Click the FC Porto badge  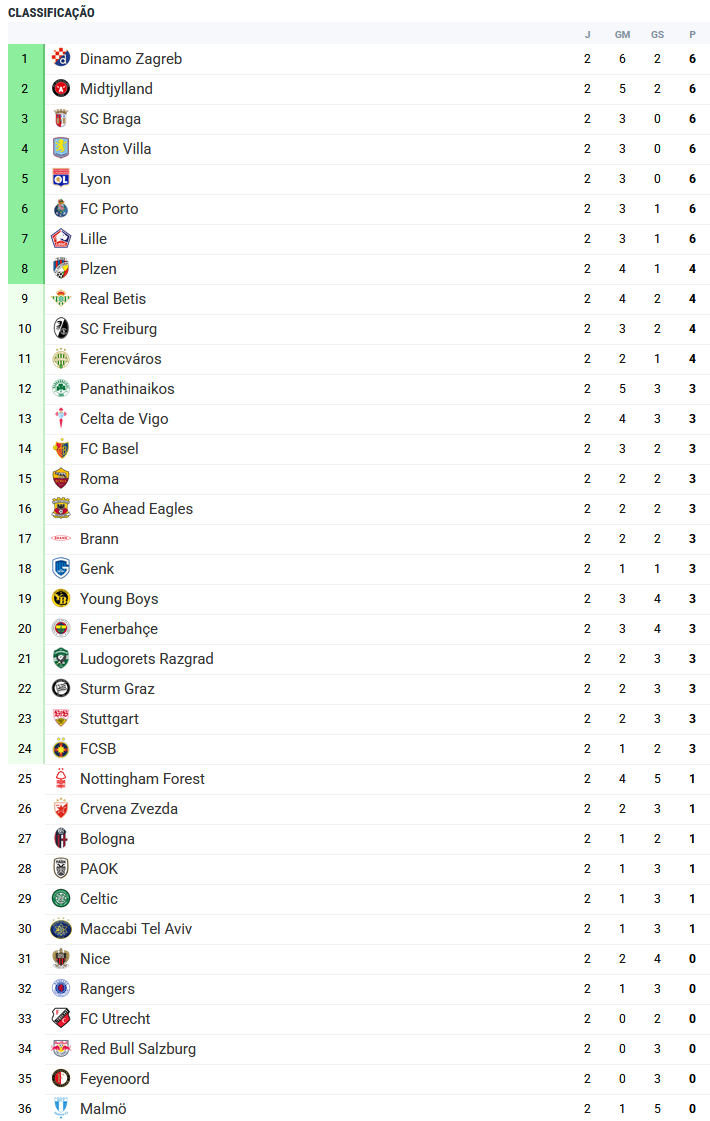click(x=61, y=209)
